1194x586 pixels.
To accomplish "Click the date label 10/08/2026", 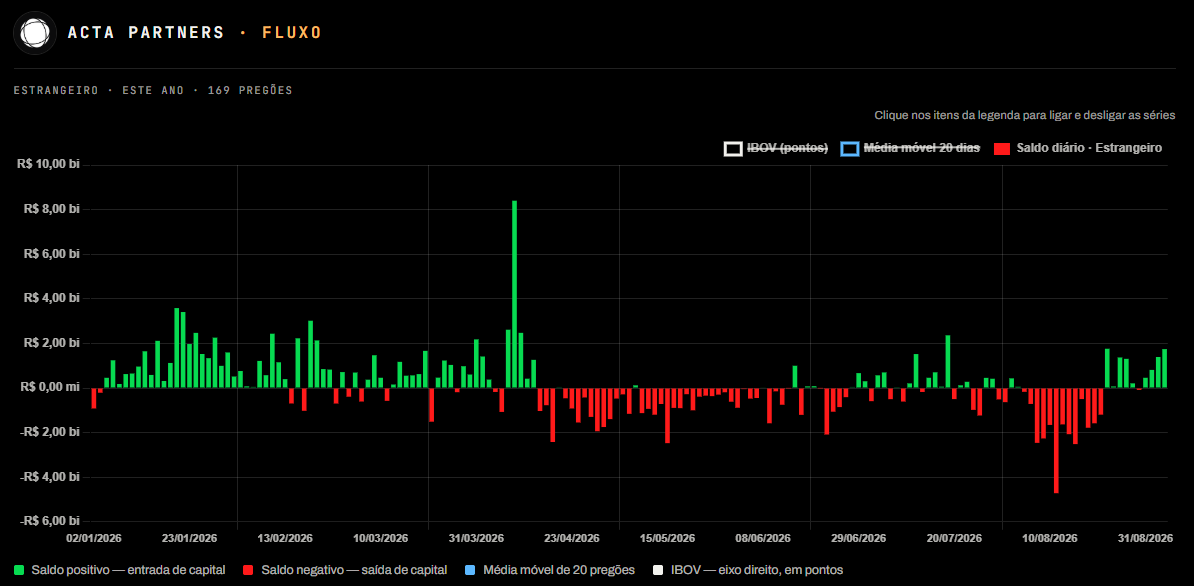I will click(1050, 538).
